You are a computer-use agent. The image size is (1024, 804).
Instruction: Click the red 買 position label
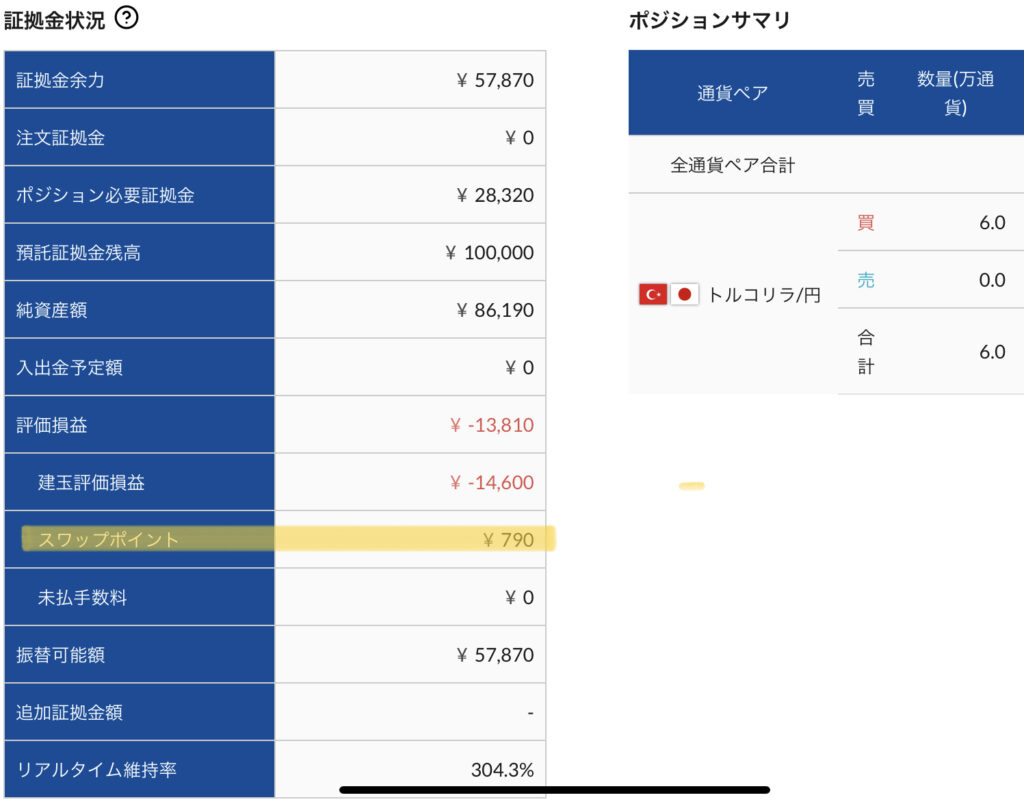pyautogui.click(x=866, y=223)
